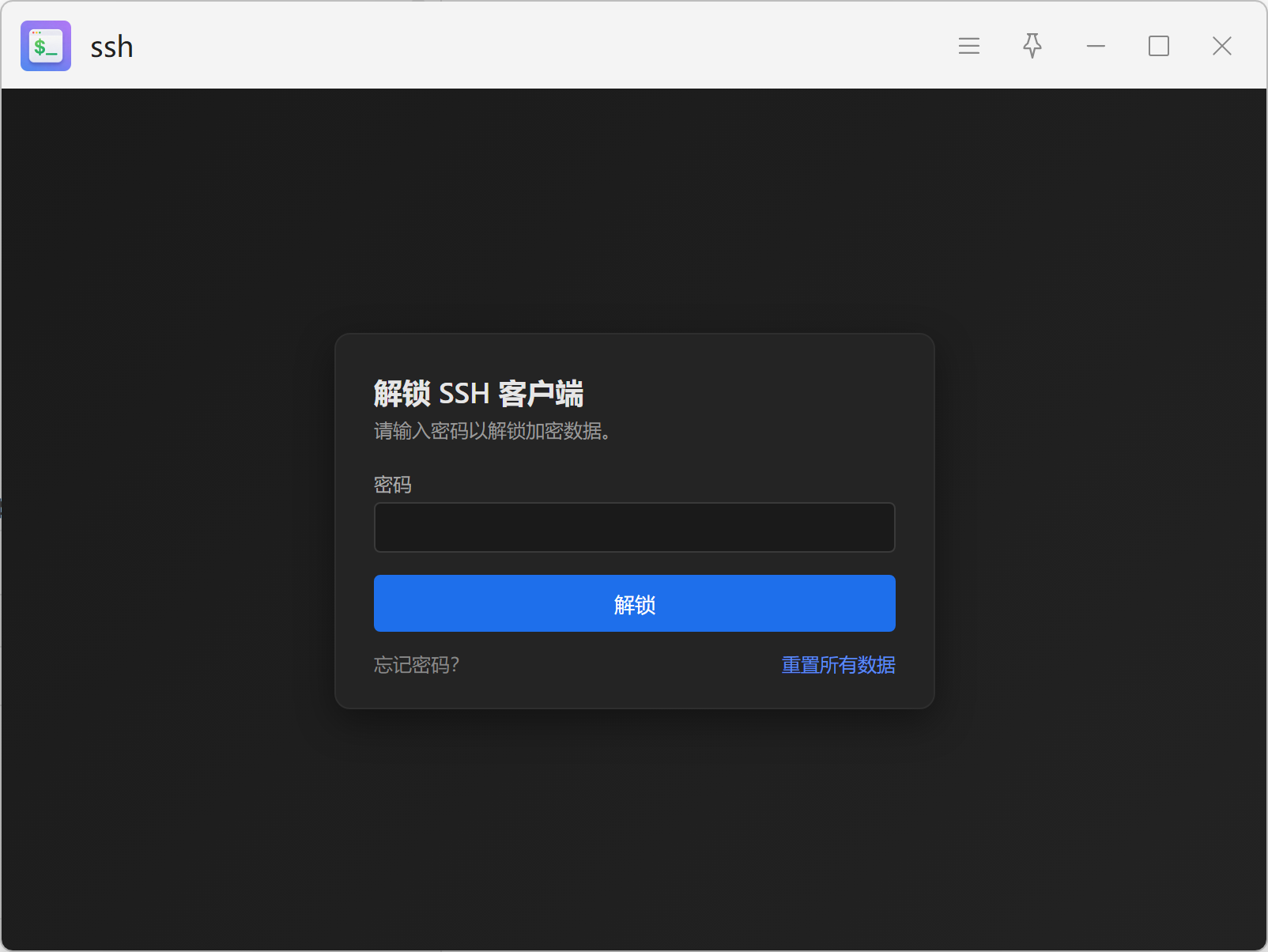Viewport: 1268px width, 952px height.
Task: Maximize the ssh window
Action: click(x=1159, y=46)
